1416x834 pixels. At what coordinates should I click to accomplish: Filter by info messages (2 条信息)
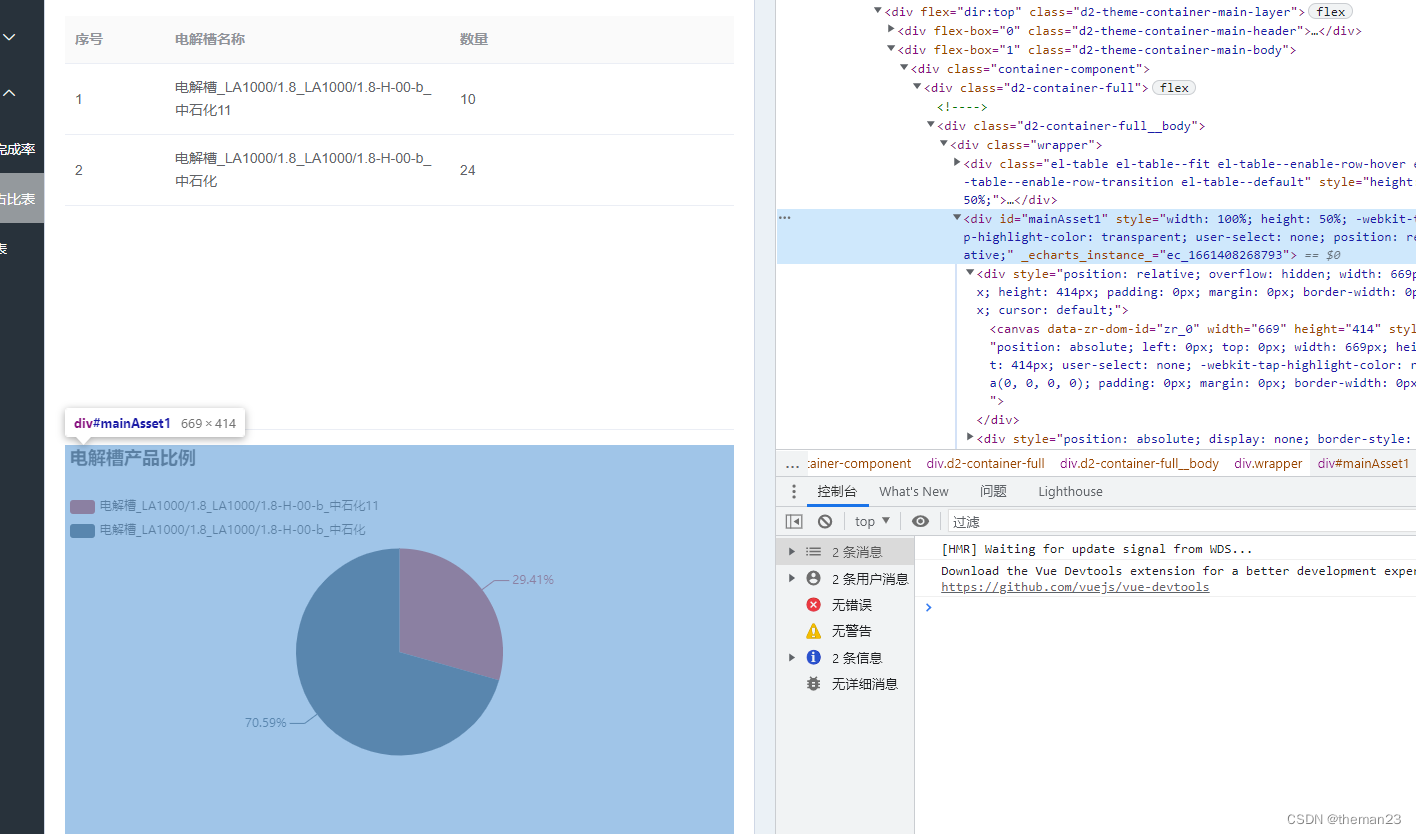[846, 658]
